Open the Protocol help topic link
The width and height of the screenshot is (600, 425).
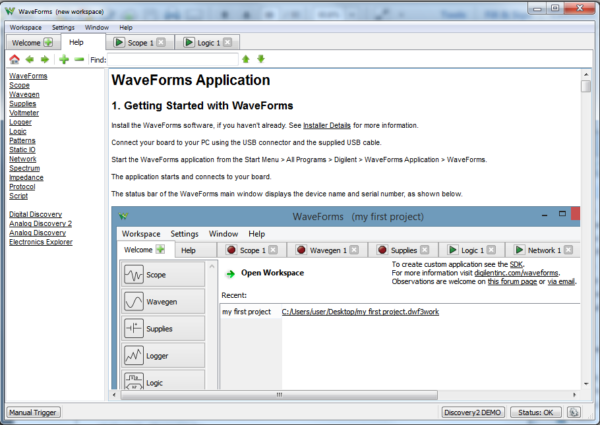click(22, 187)
